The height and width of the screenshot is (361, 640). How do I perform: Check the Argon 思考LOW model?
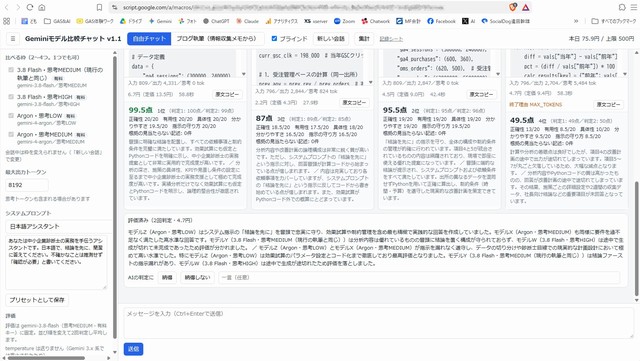click(11, 116)
